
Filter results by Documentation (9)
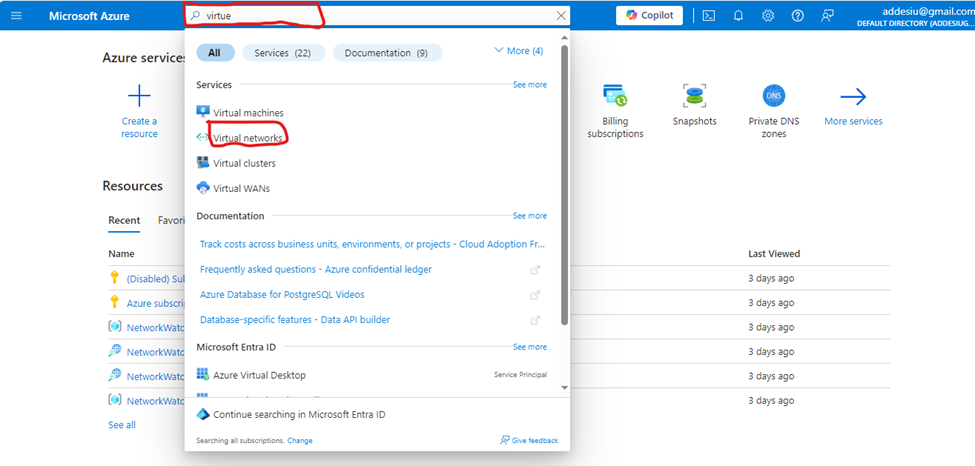[x=387, y=53]
